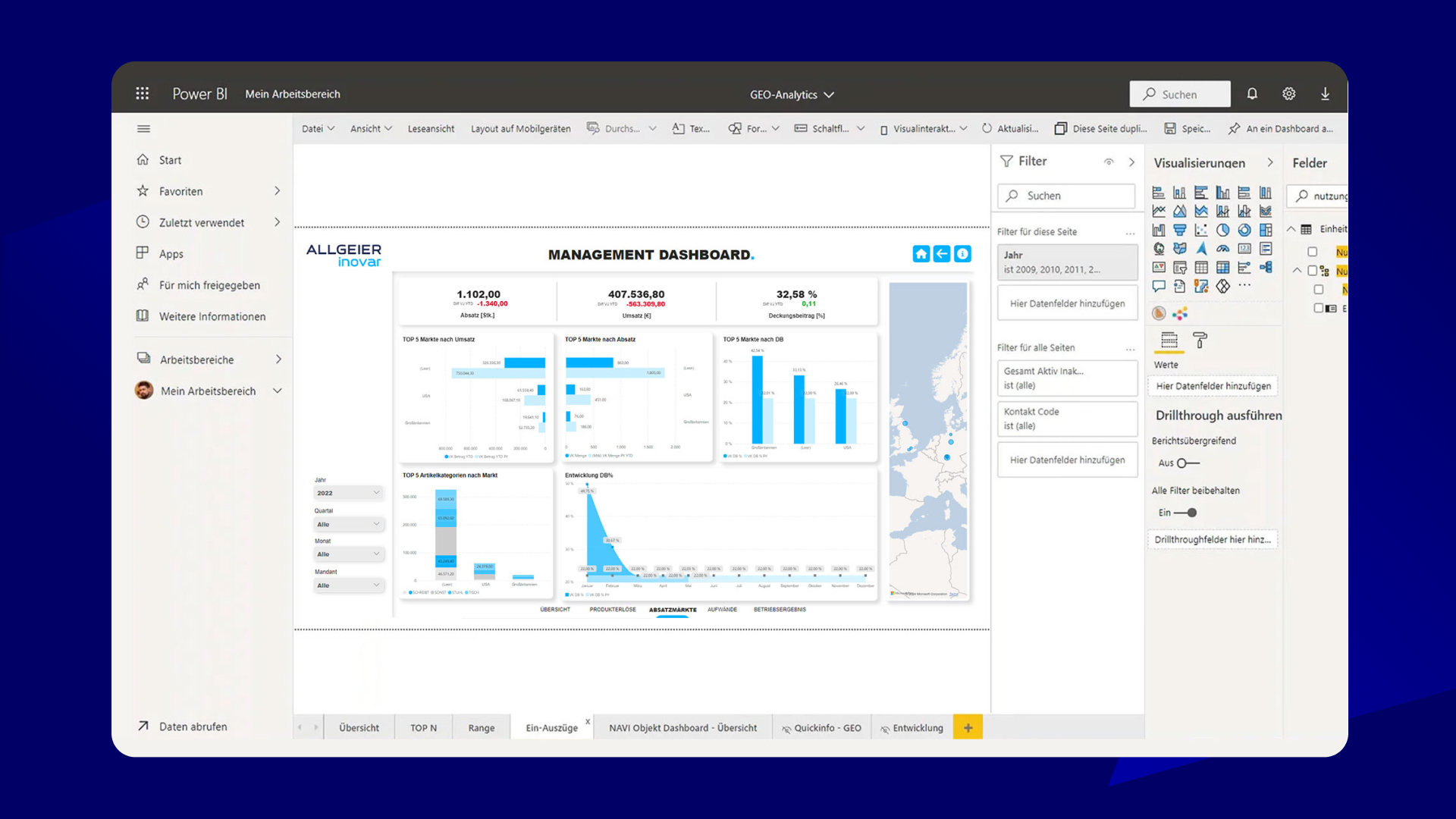The image size is (1456, 819).
Task: Click the back arrow button on dashboard
Action: (941, 254)
